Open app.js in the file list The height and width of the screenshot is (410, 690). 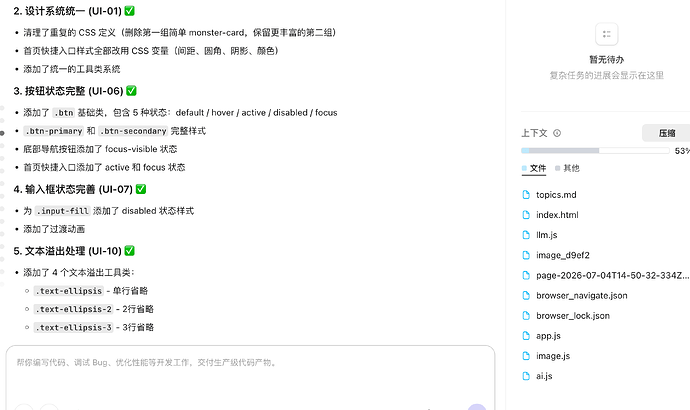(548, 336)
